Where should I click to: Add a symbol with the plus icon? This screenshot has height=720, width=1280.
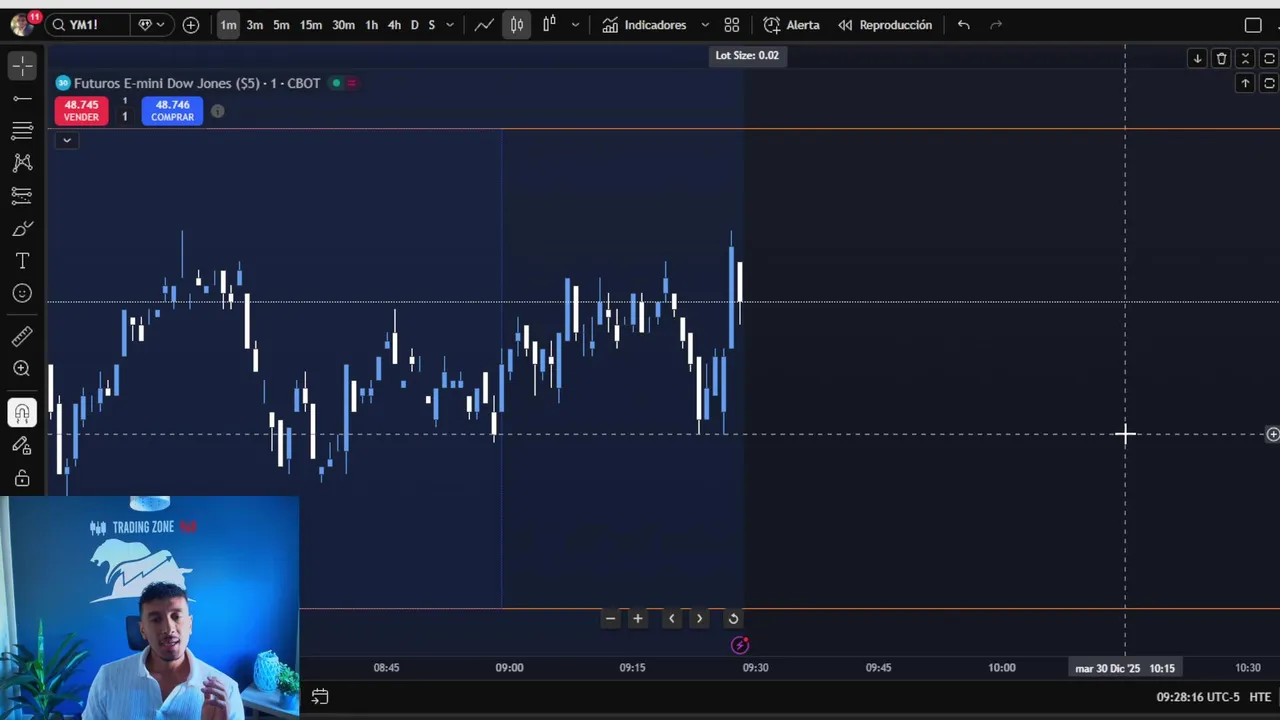[191, 25]
